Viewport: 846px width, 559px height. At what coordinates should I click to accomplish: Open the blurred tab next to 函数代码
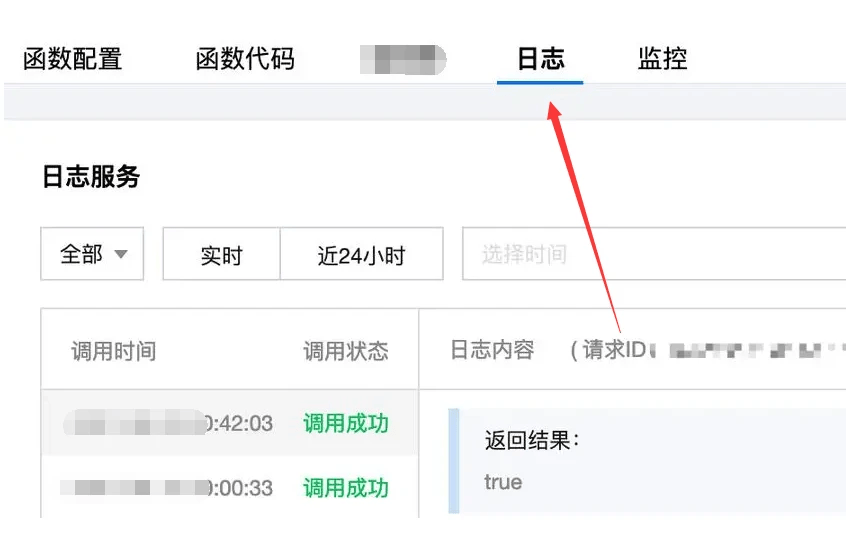pyautogui.click(x=403, y=59)
